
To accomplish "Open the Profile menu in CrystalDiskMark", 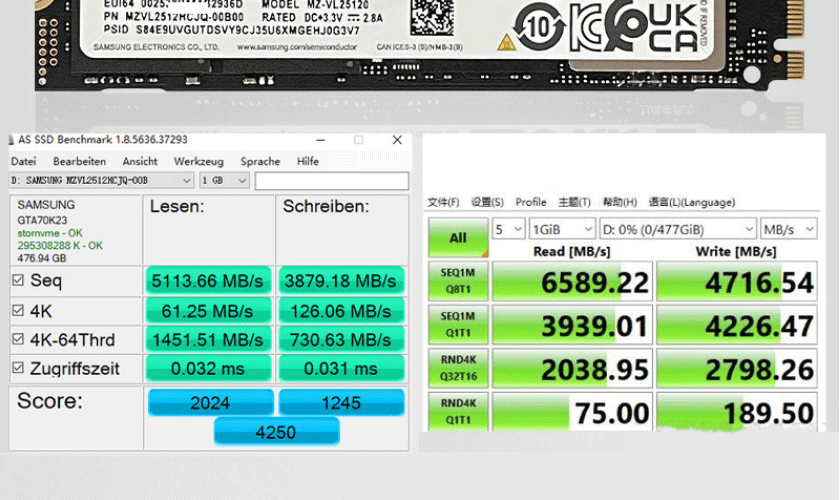I will (531, 202).
